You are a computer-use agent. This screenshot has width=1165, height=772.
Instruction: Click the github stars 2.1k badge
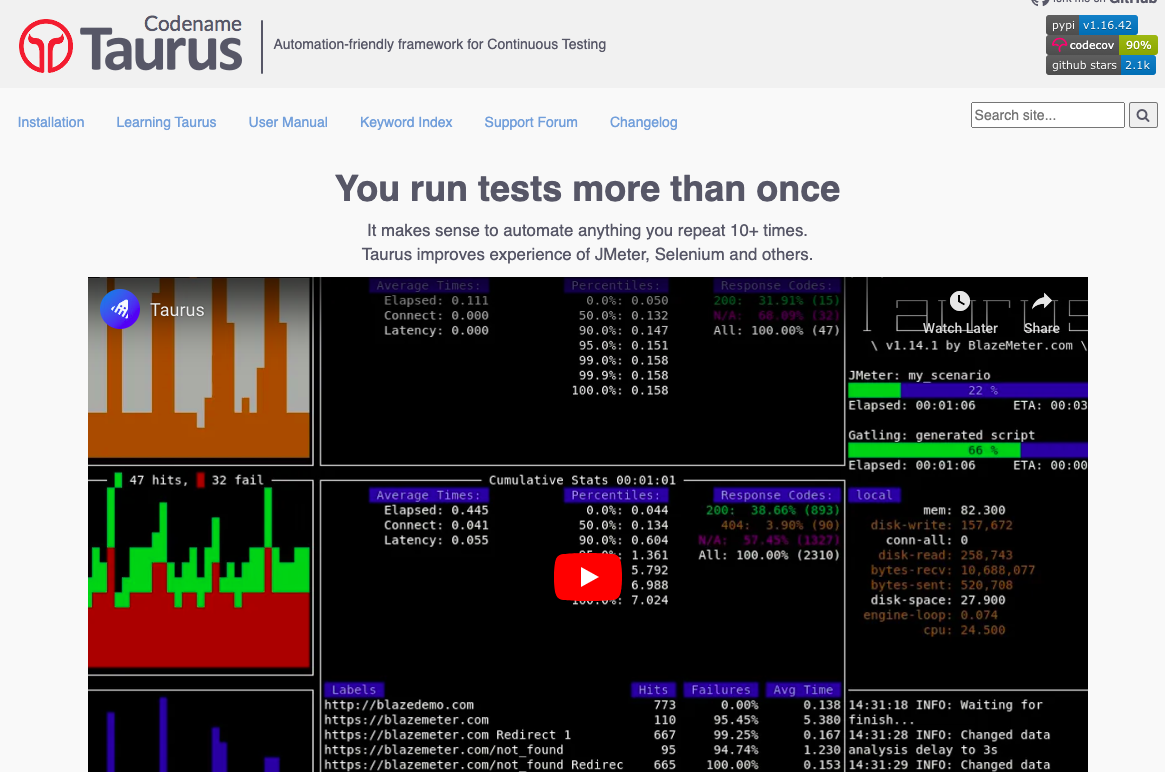click(1100, 64)
